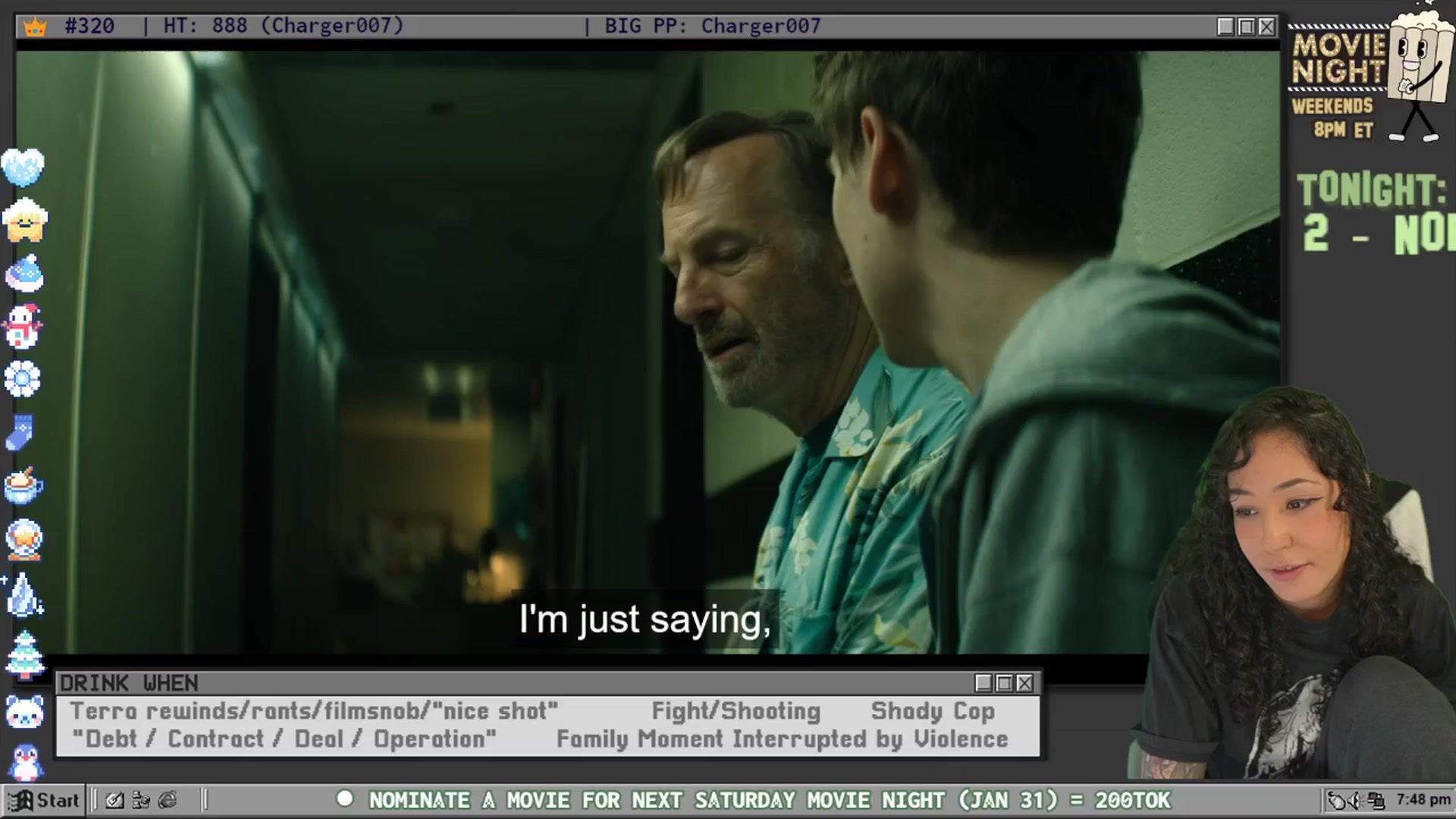The height and width of the screenshot is (819, 1456).
Task: Open the blue winter beanie icon
Action: (24, 274)
